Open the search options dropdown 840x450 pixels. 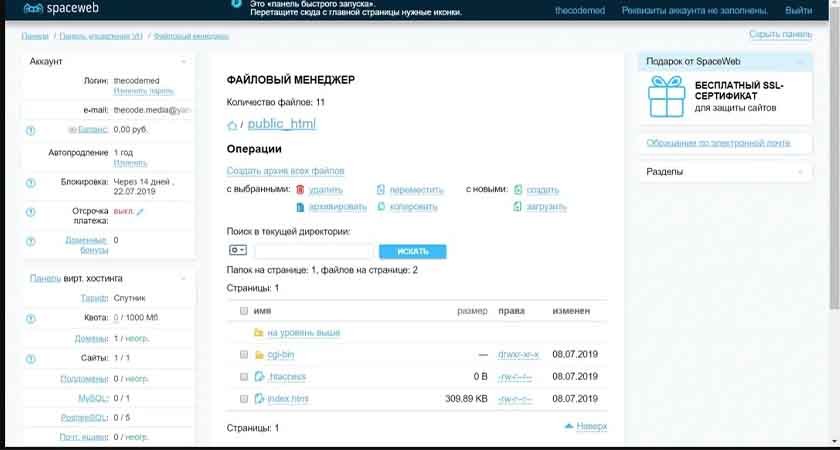tap(238, 250)
